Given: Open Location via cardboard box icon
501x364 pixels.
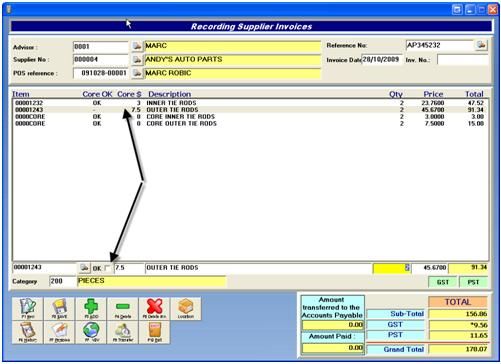Looking at the screenshot, I should click(186, 309).
